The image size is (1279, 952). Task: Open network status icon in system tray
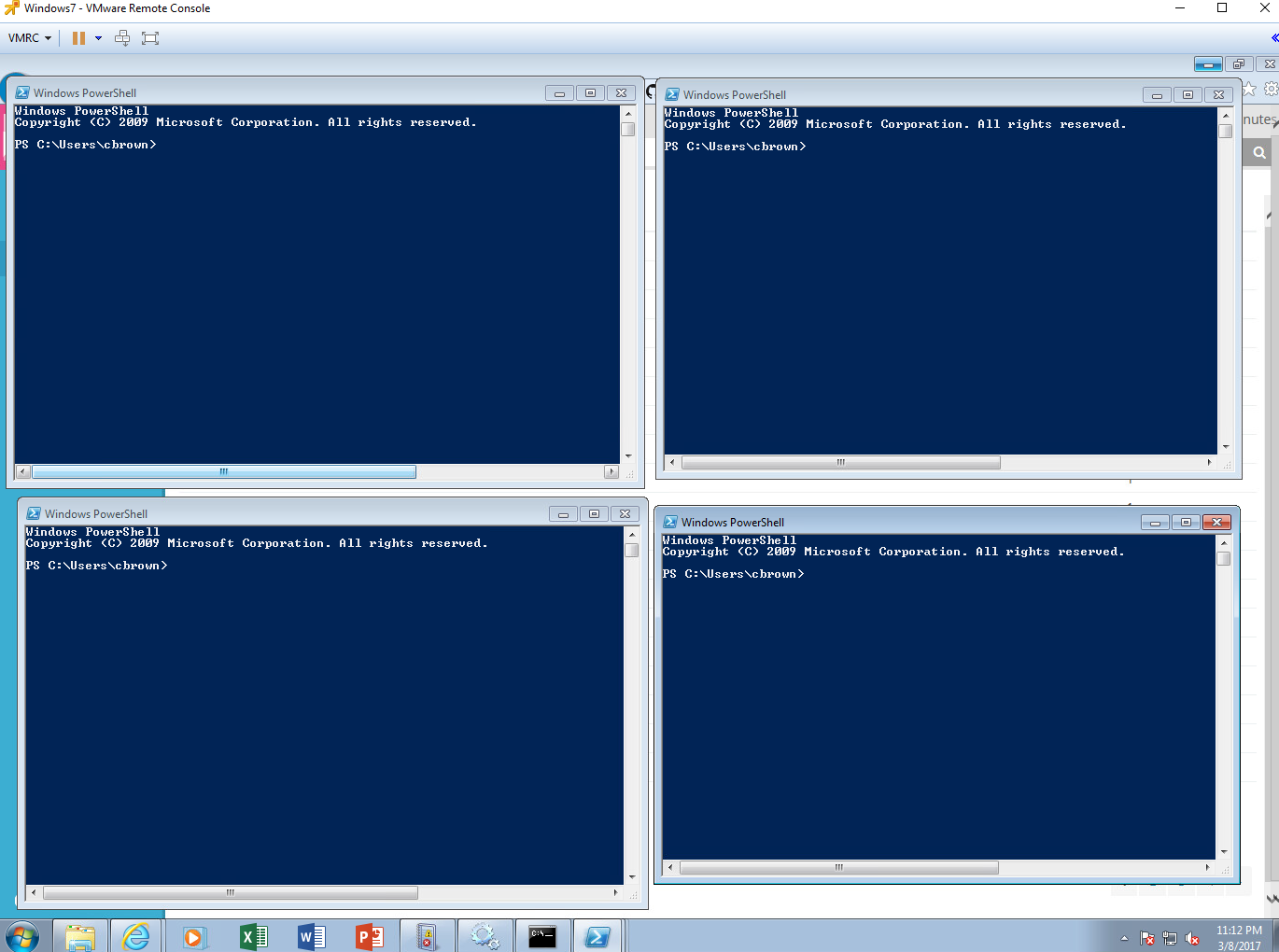1170,938
